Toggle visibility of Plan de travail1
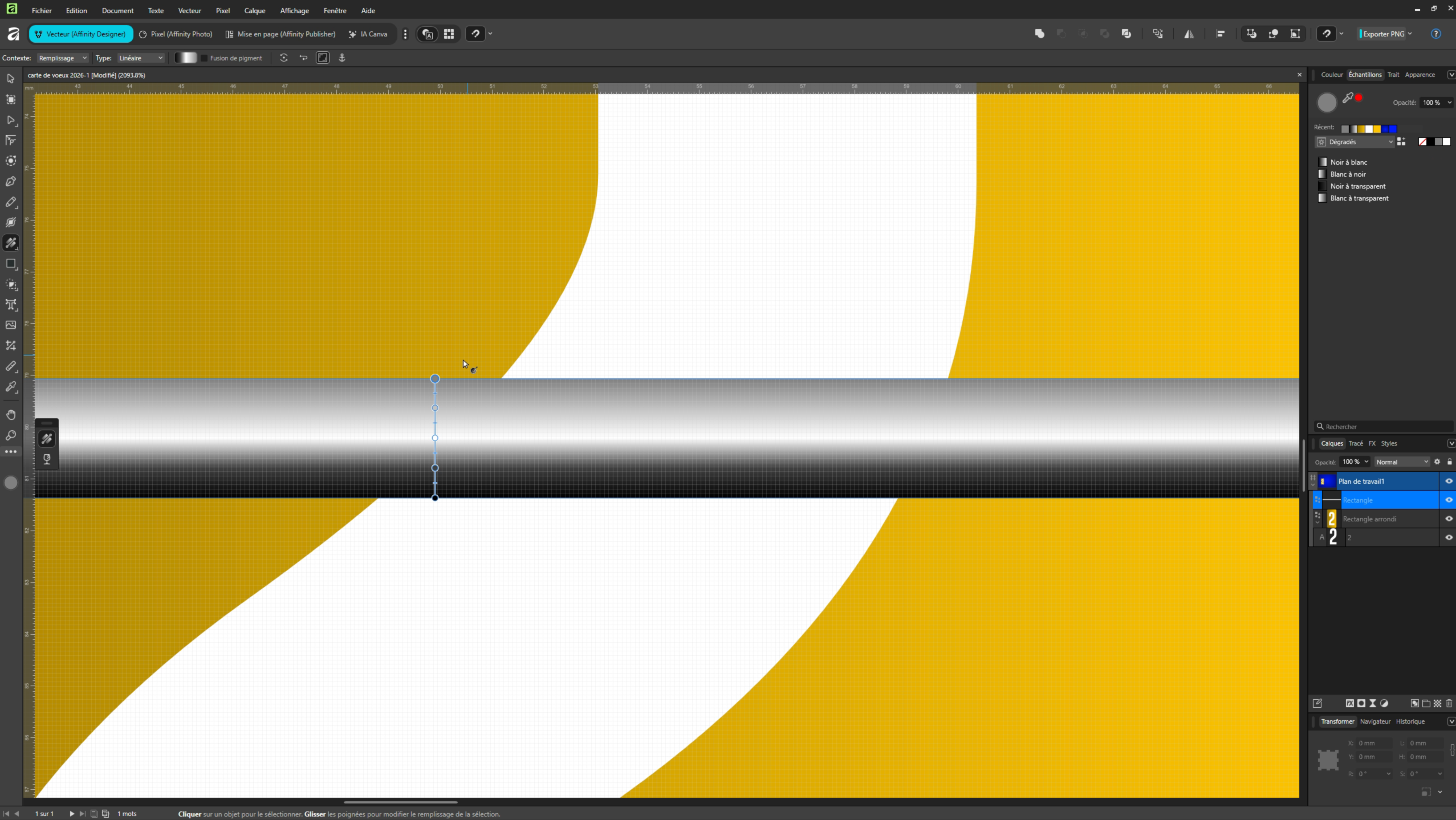Image resolution: width=1456 pixels, height=820 pixels. [x=1449, y=481]
